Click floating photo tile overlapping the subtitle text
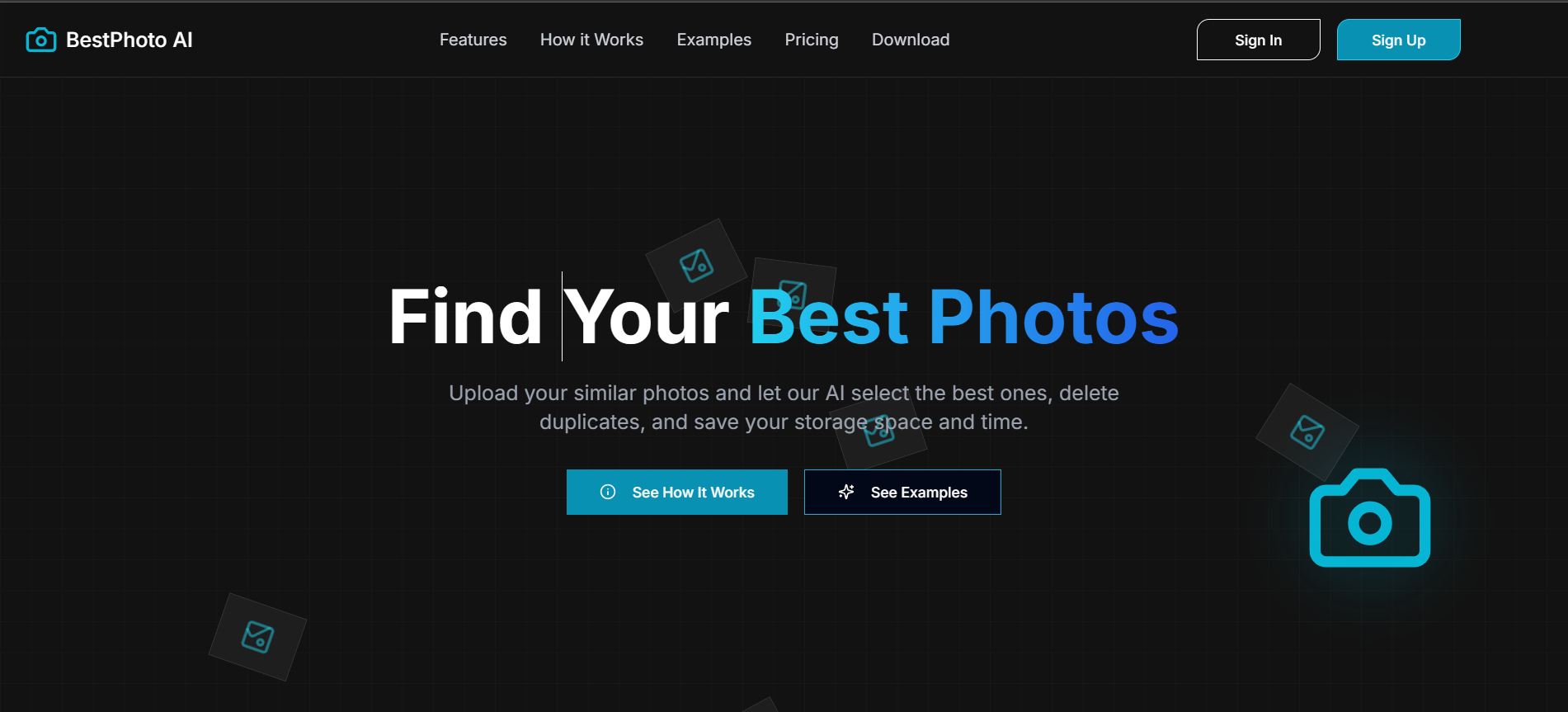Viewport: 1568px width, 712px height. (879, 431)
